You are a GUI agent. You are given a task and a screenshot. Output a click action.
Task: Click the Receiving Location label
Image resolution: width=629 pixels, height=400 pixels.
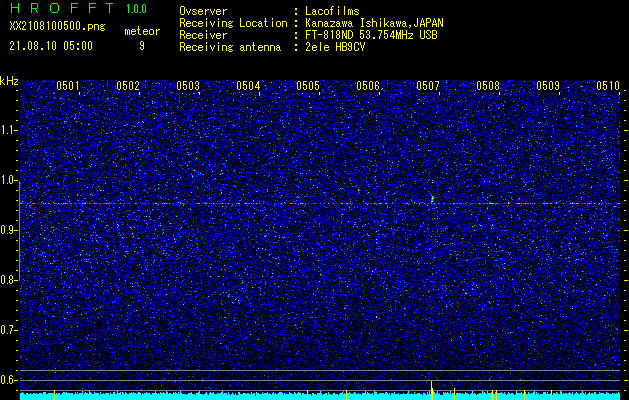pos(233,23)
